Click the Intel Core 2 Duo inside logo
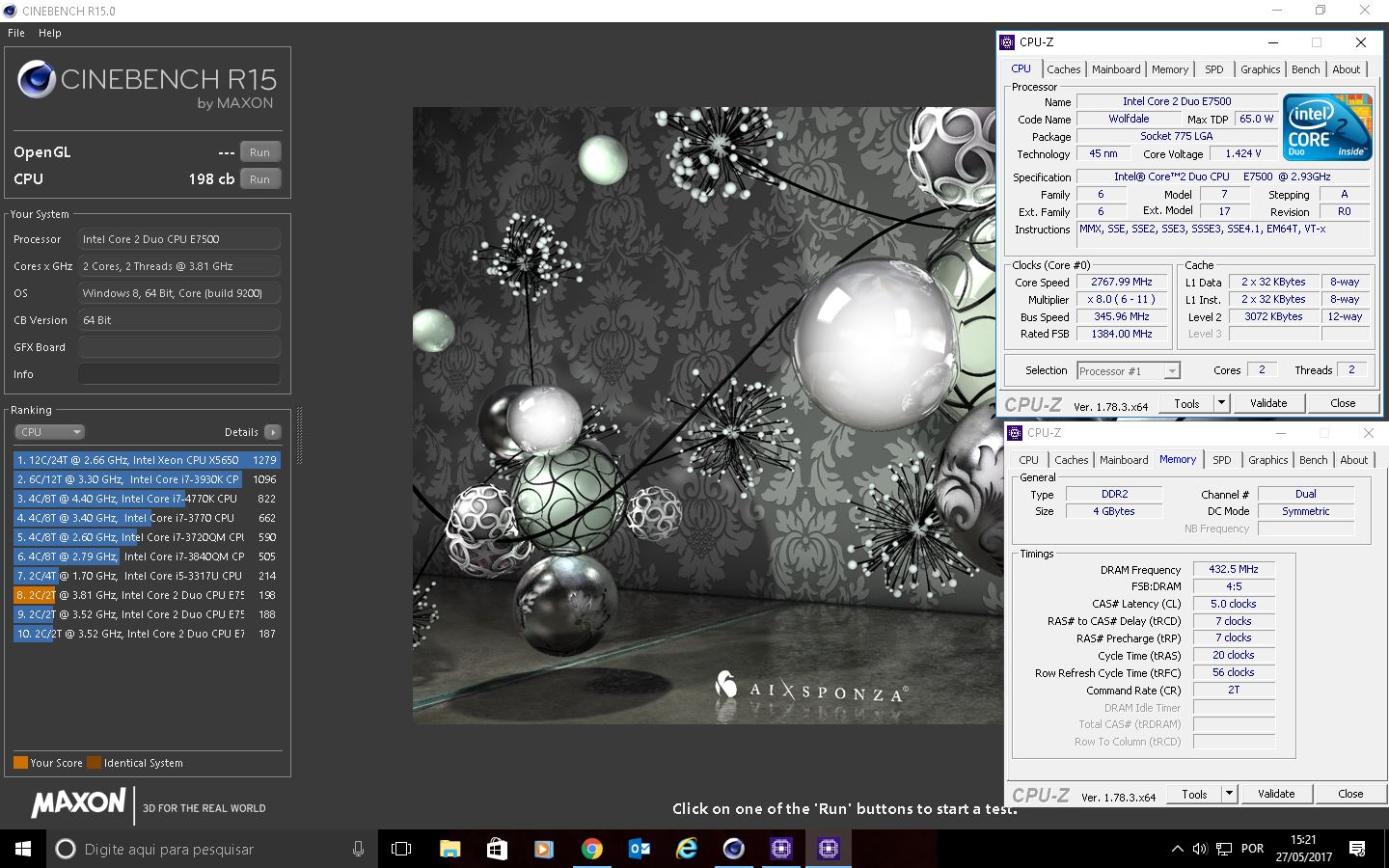Viewport: 1389px width, 868px height. [1327, 127]
